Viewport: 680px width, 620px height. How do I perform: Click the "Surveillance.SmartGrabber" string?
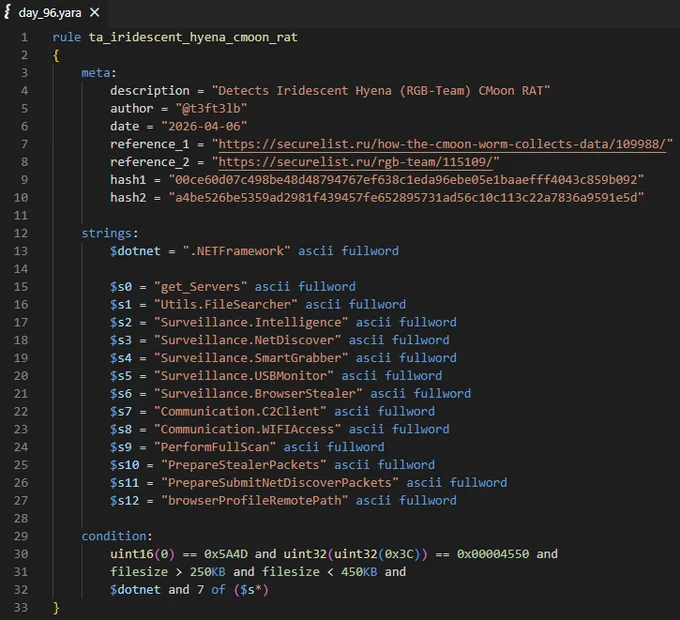click(251, 358)
